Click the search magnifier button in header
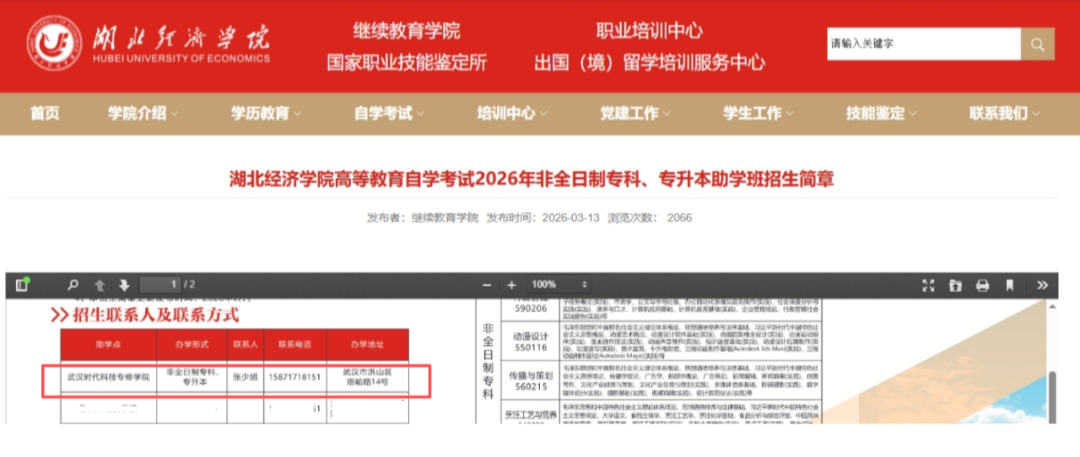Screen dimensions: 1080x457 tap(1037, 44)
